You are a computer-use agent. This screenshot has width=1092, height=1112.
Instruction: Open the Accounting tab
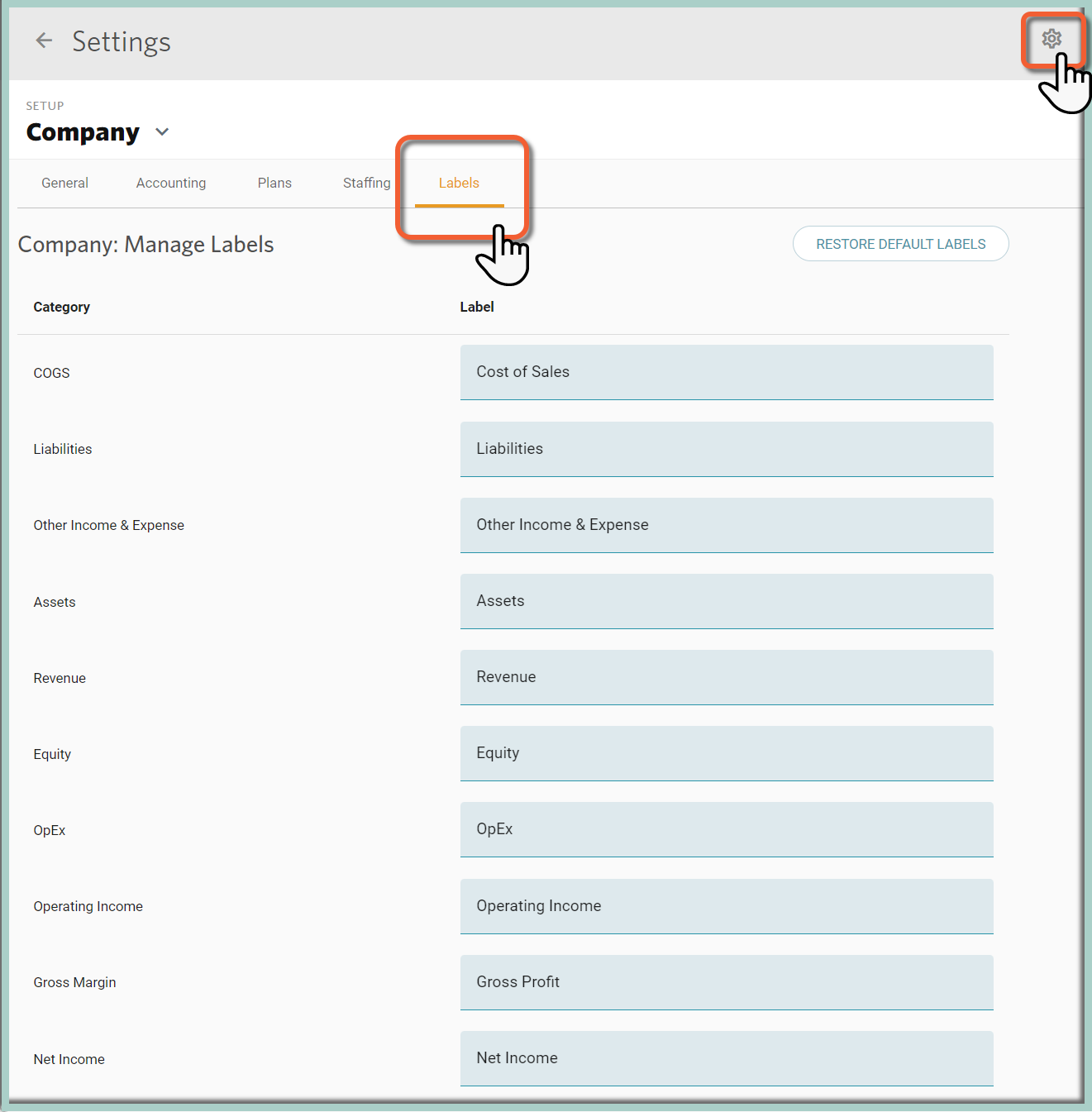(x=171, y=183)
